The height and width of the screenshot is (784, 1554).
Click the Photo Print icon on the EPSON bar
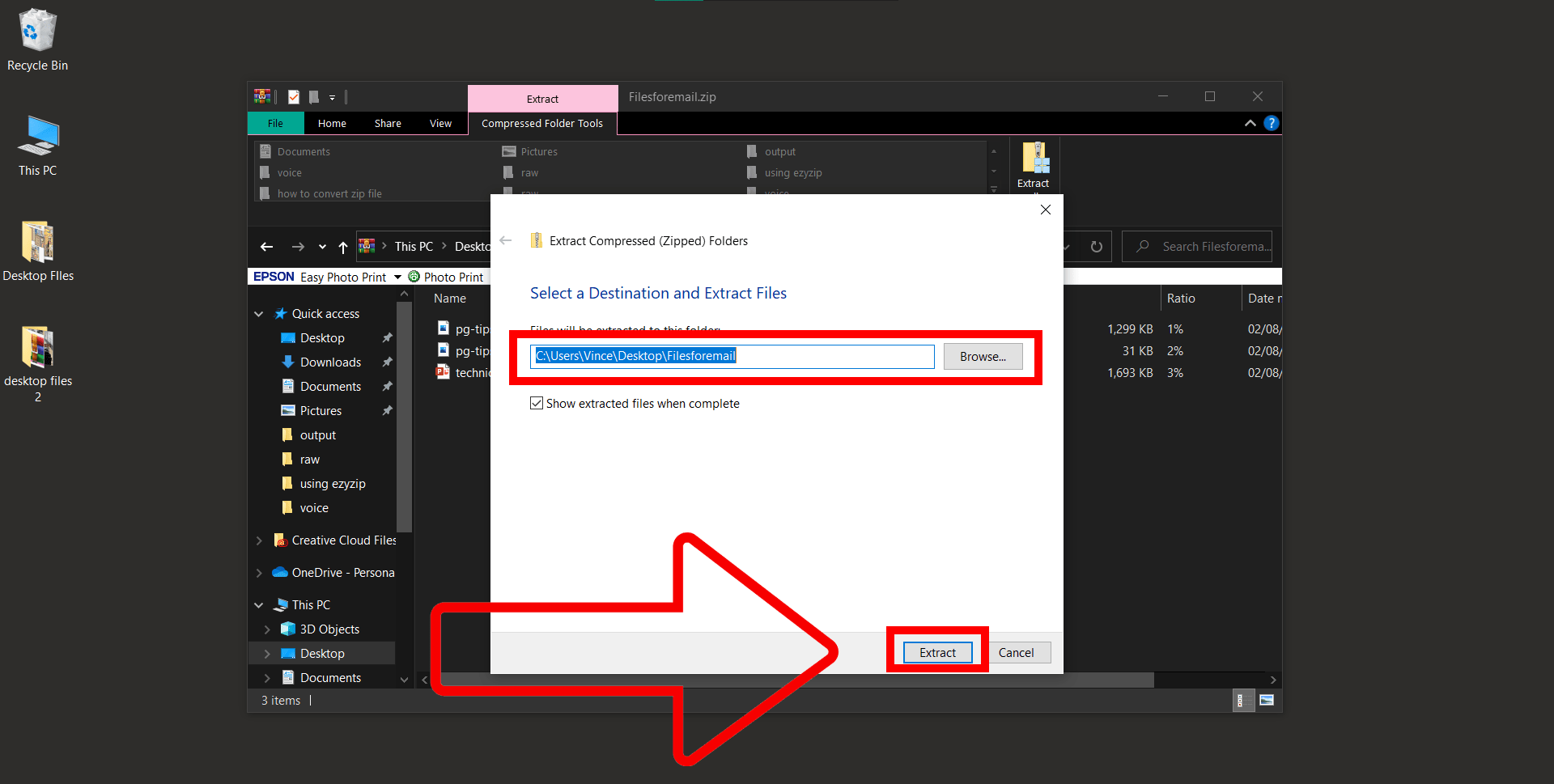pos(414,277)
